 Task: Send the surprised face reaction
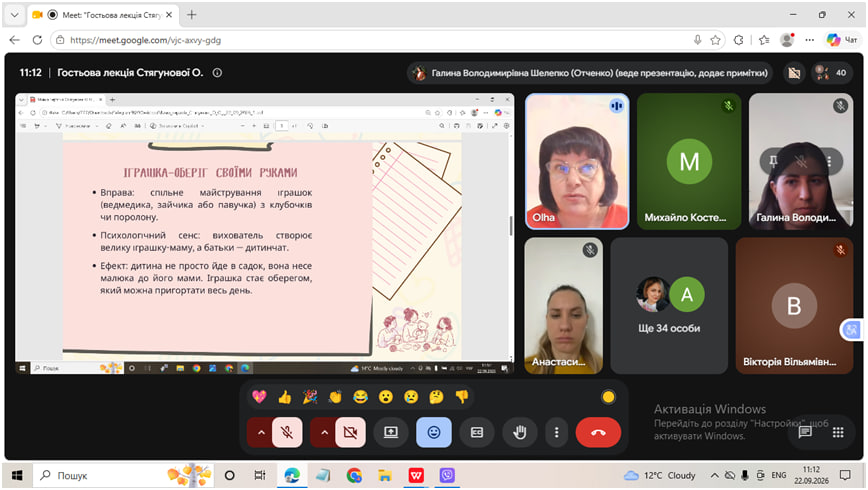[x=386, y=397]
